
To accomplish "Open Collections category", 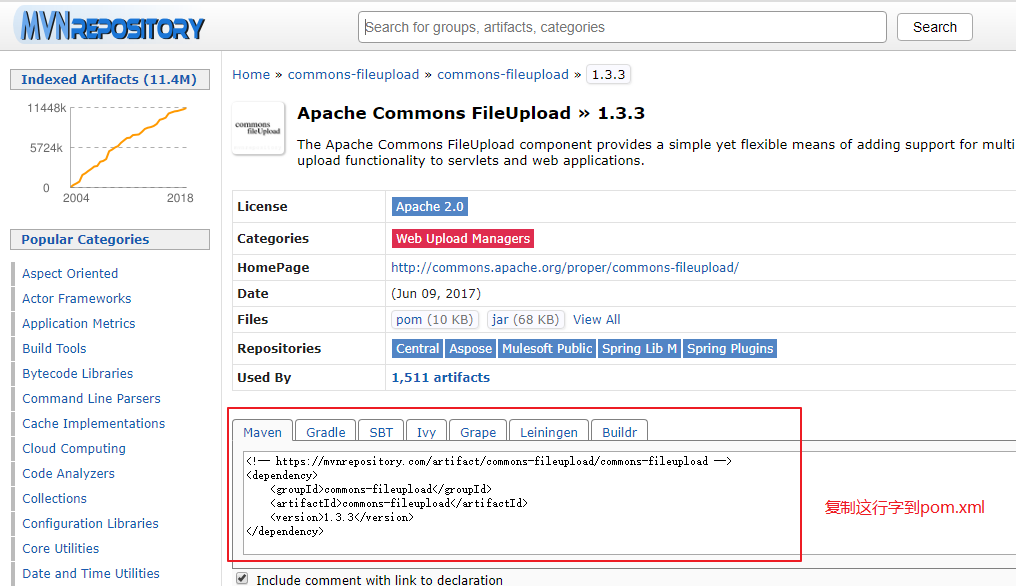I will click(54, 498).
